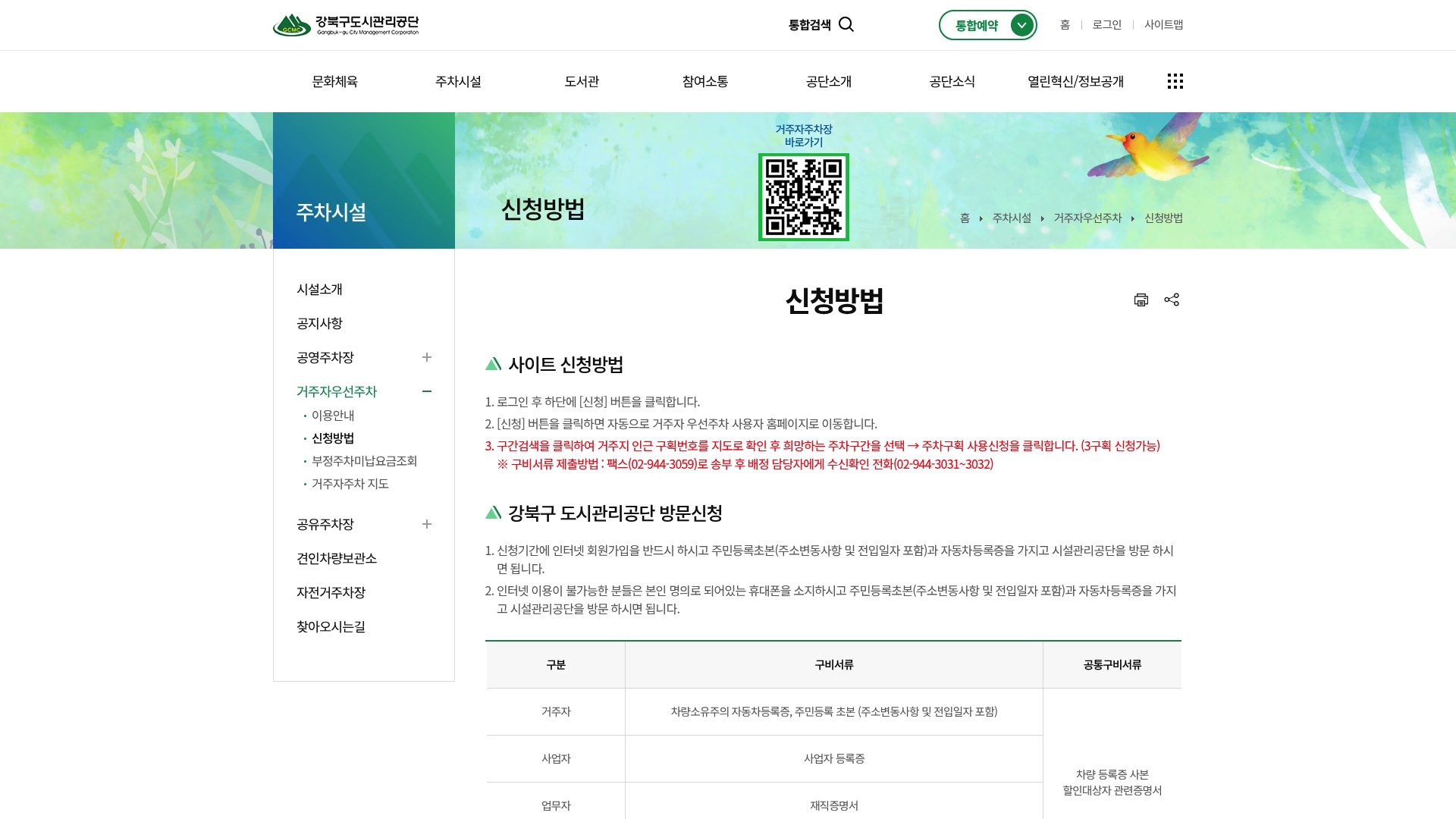Click the 구비서류 table header
Image resolution: width=1456 pixels, height=819 pixels.
(834, 665)
